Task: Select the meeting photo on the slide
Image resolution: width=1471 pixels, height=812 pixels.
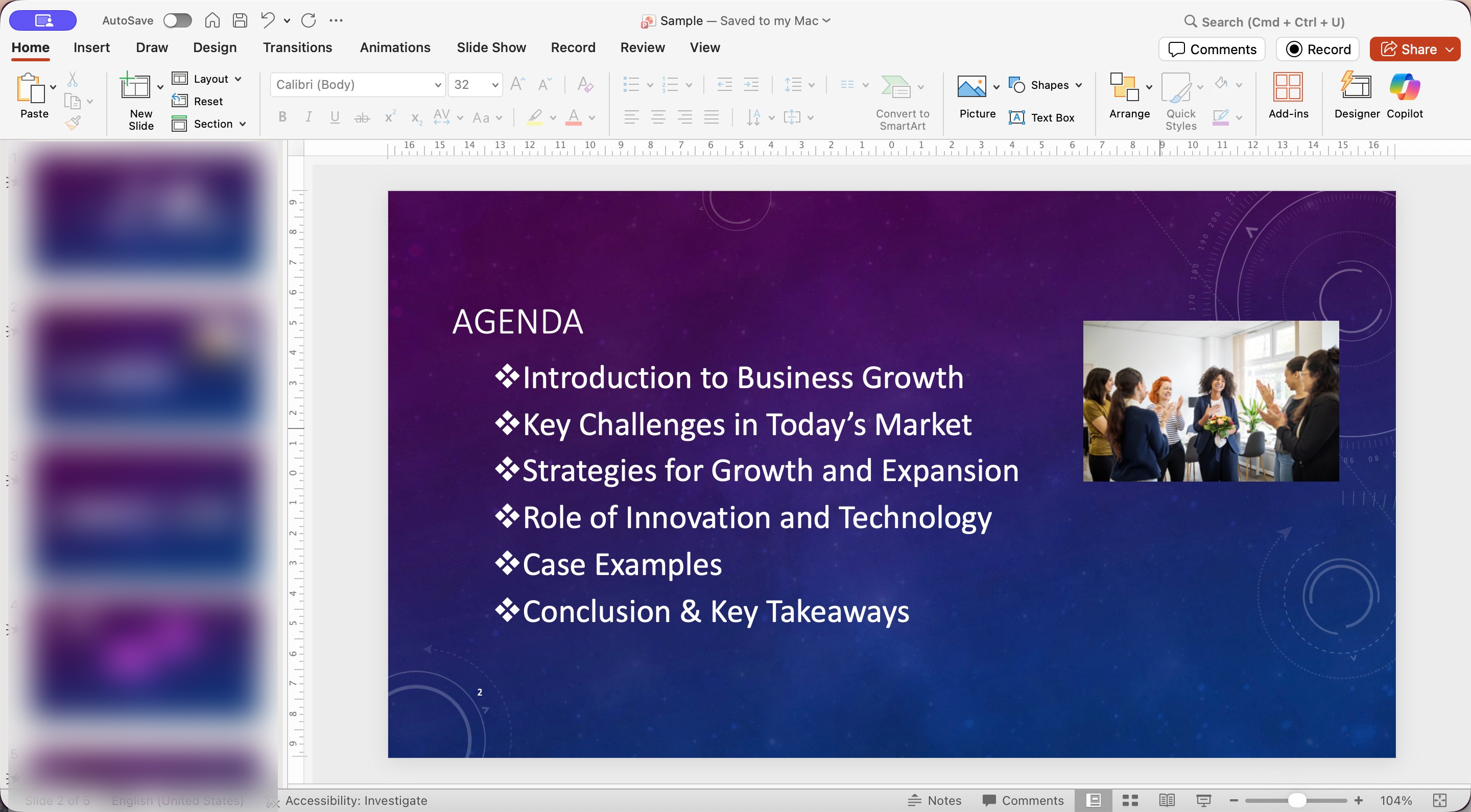Action: [x=1211, y=401]
